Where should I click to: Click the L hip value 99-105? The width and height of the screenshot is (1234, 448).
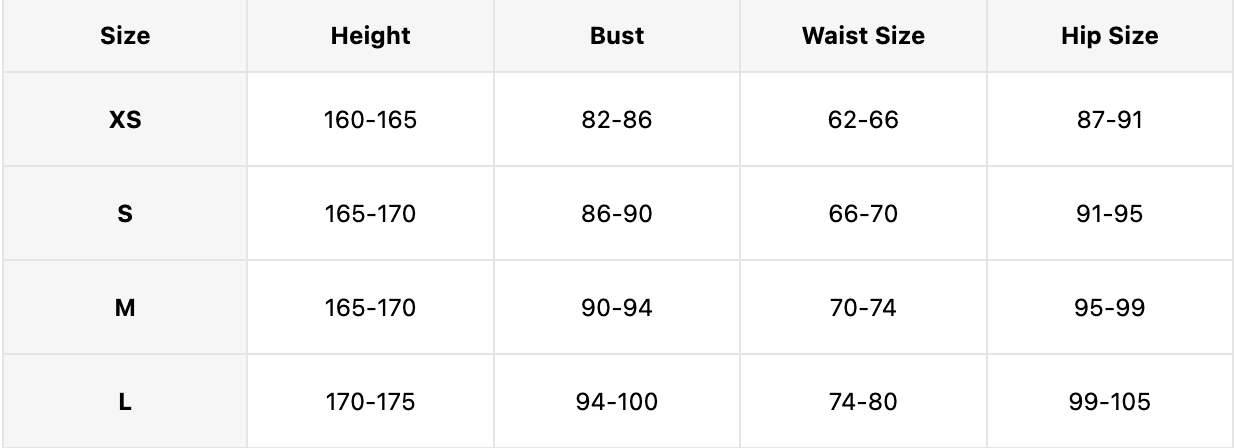pos(1110,403)
